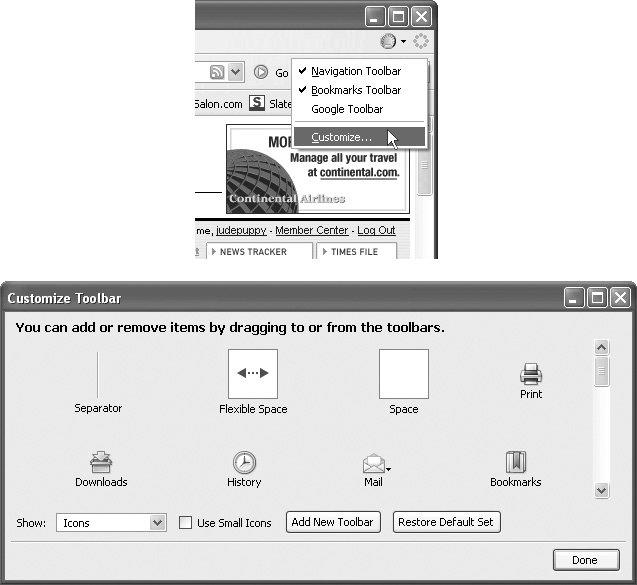
Task: Toggle Bookmarks Toolbar in context menu
Action: pos(360,90)
